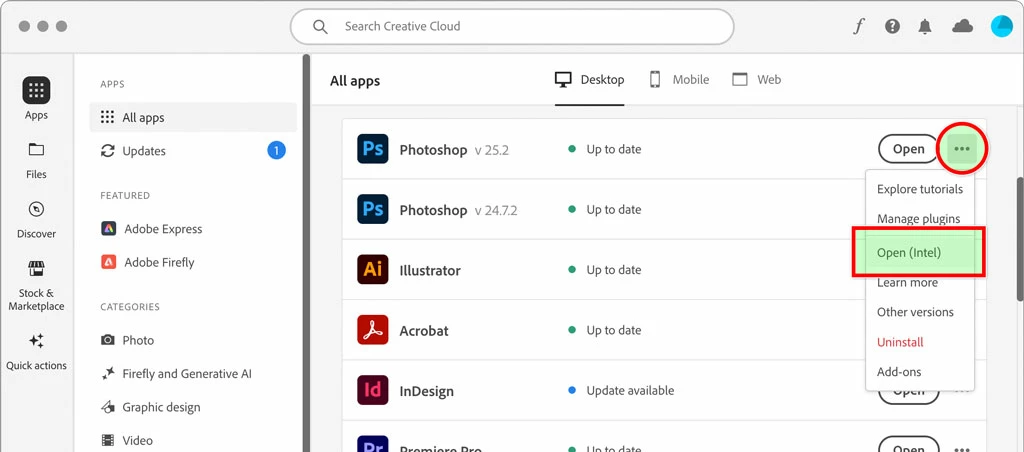Viewport: 1024px width, 452px height.
Task: Click the Acrobat app name
Action: click(x=424, y=331)
